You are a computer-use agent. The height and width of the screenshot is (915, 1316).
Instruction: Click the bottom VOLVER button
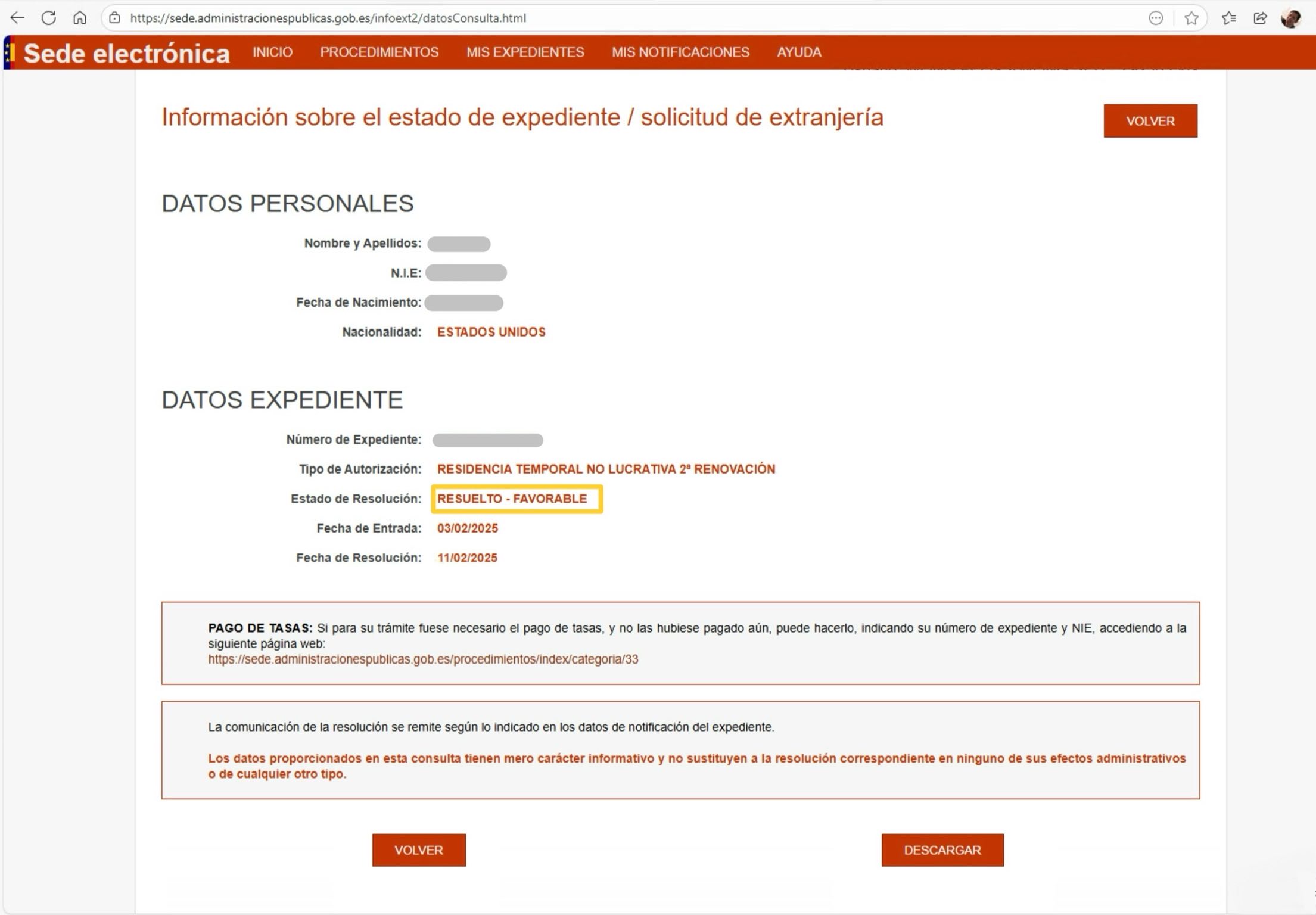pos(419,850)
